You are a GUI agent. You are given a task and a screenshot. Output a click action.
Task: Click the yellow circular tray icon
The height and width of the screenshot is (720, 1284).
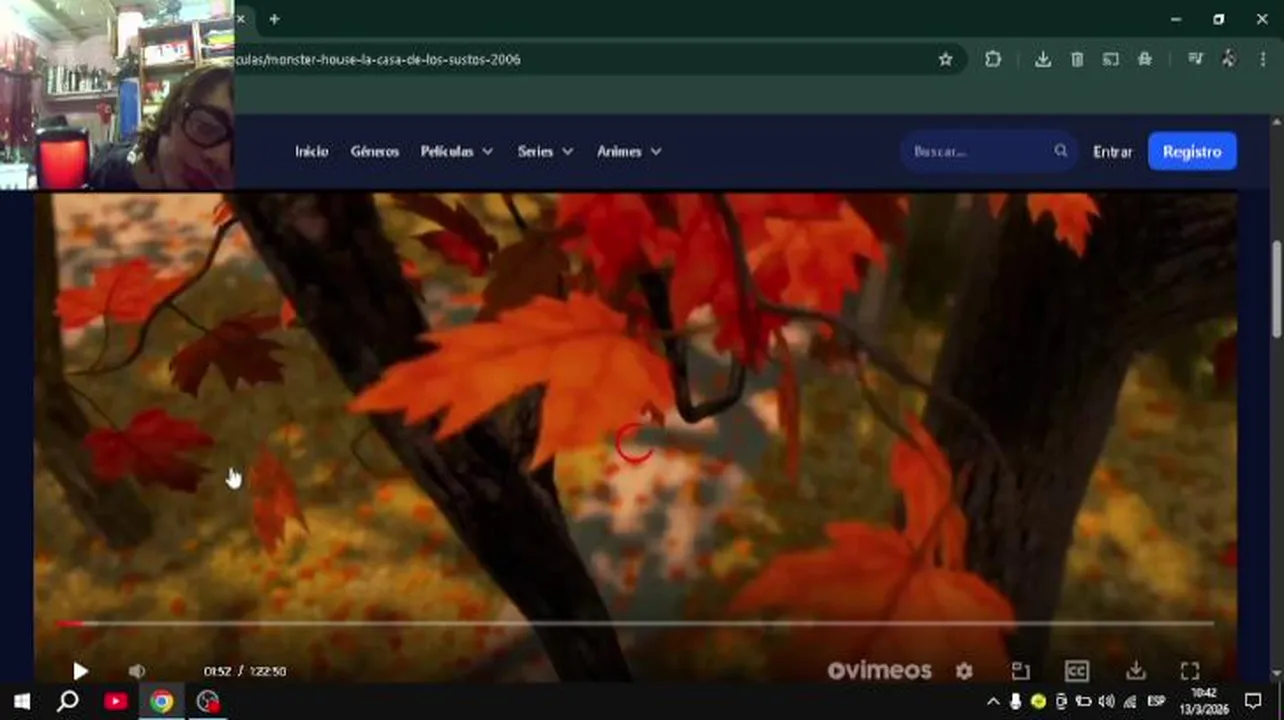tap(1038, 701)
